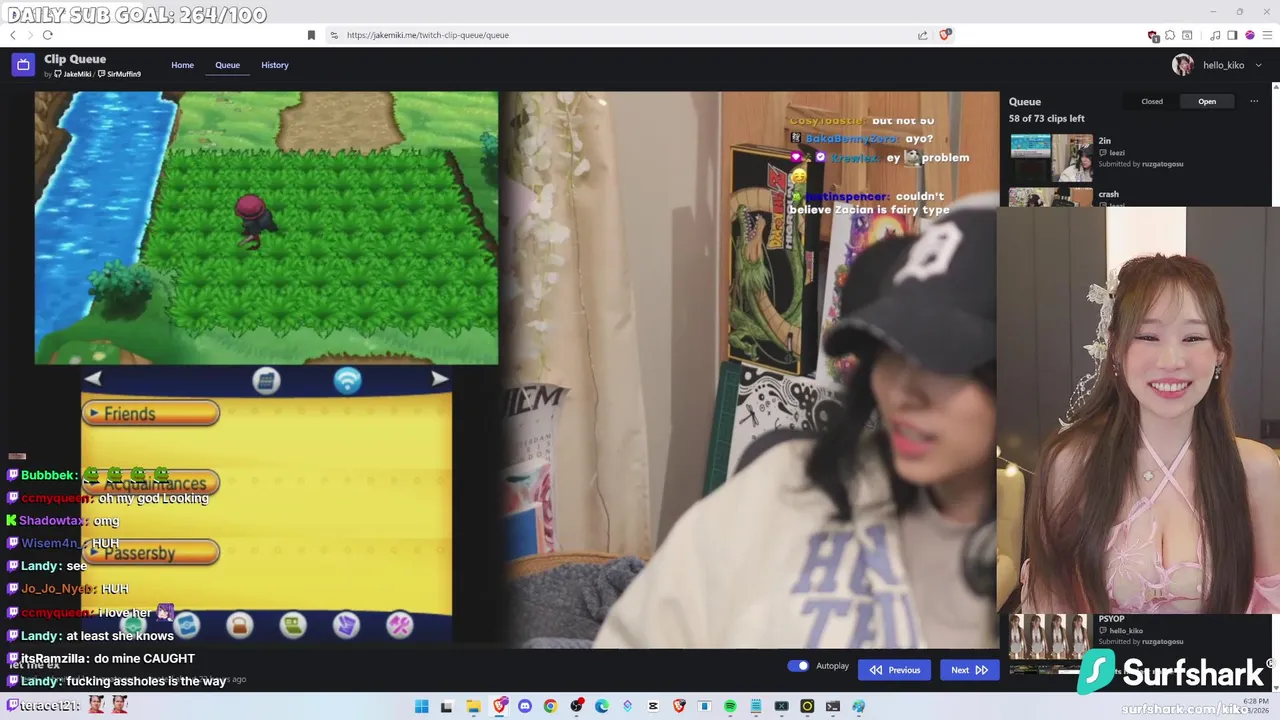
Task: Toggle Autoplay switch
Action: tap(798, 666)
